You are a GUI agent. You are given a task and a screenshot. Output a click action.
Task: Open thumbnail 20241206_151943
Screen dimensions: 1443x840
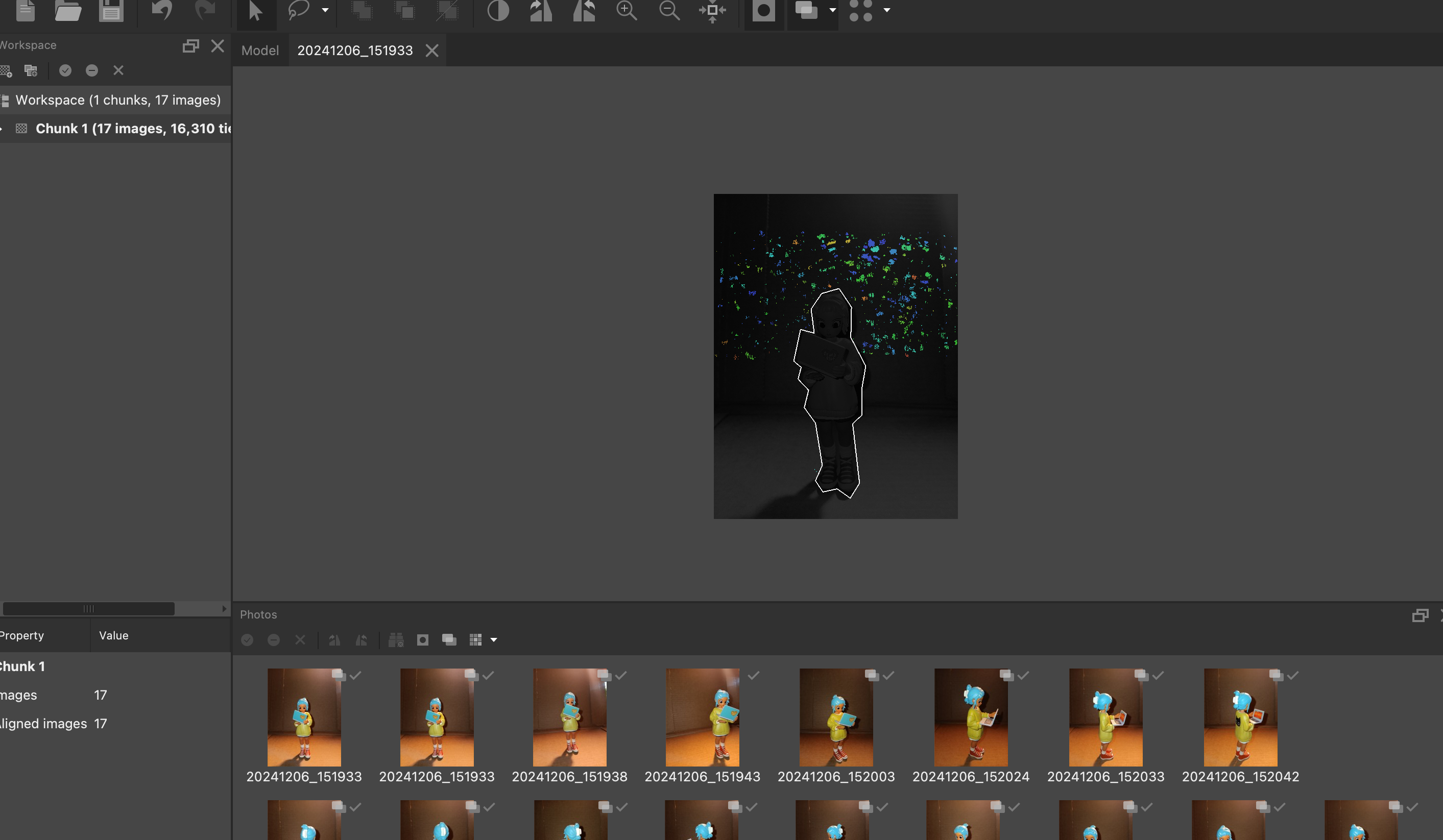coord(703,718)
